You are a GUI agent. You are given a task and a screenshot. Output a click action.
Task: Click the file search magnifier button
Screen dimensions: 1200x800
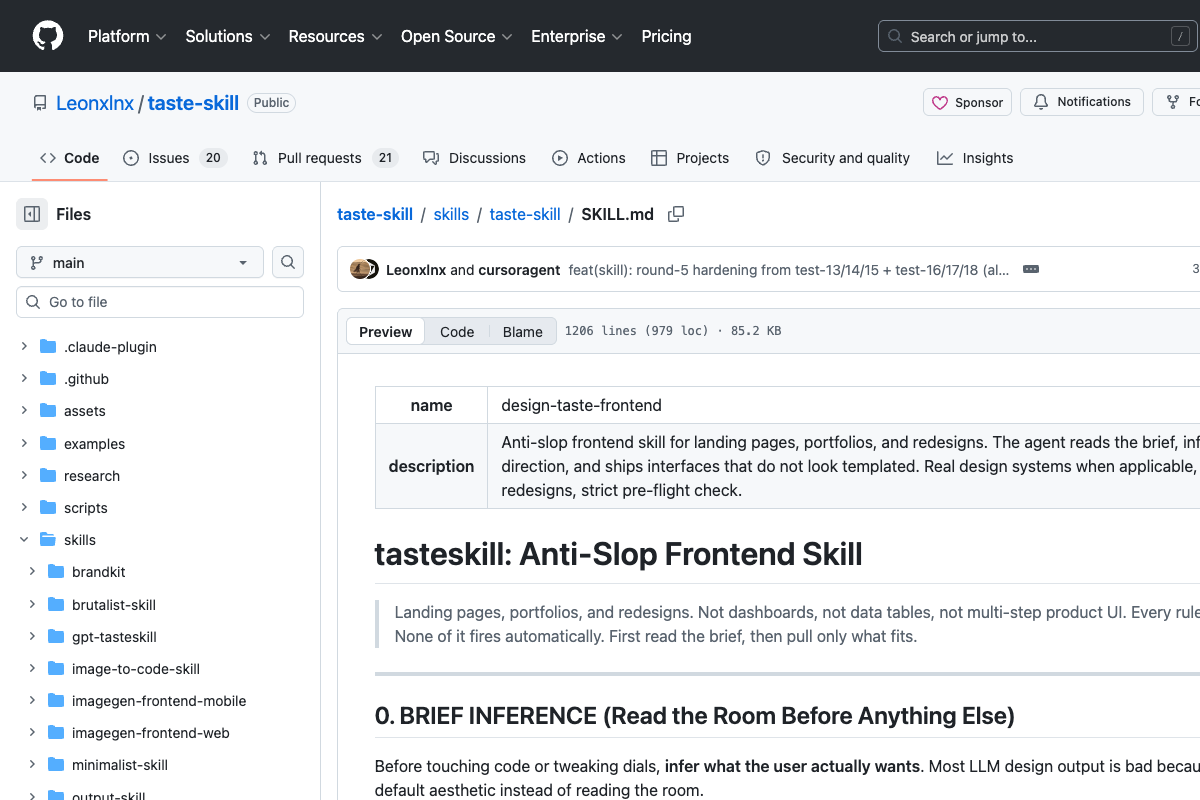[288, 262]
